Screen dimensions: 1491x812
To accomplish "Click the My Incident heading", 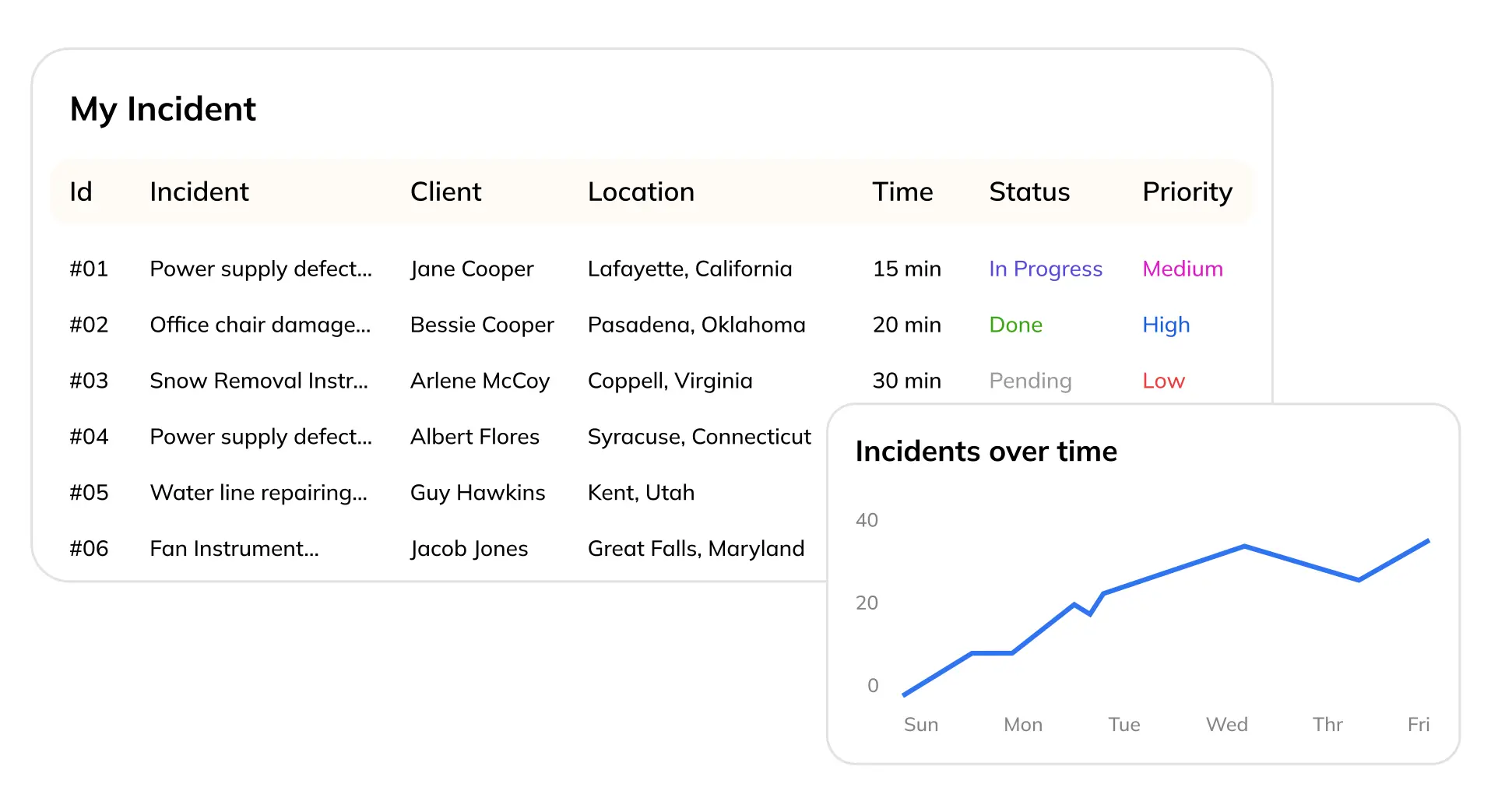I will tap(163, 110).
